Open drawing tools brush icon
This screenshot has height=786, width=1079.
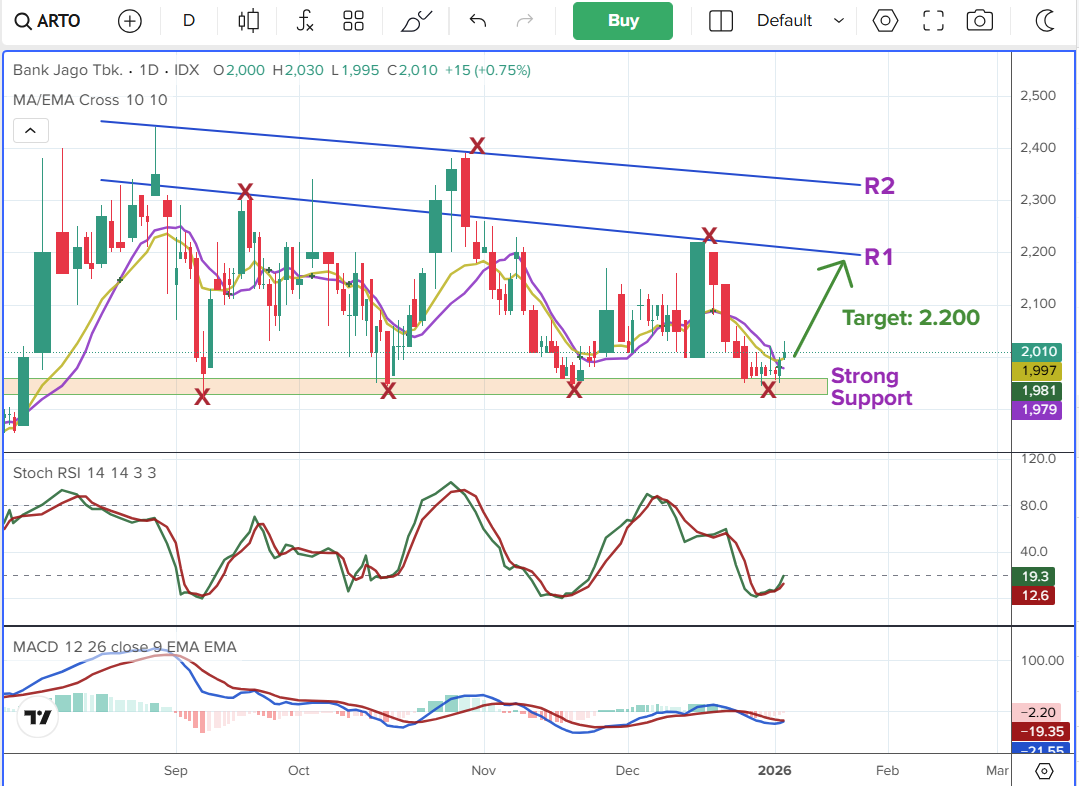click(416, 21)
